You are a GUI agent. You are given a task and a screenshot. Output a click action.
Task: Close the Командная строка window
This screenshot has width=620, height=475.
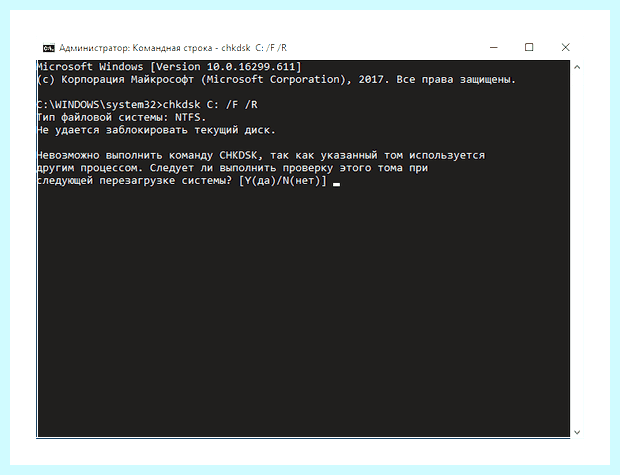coord(565,47)
